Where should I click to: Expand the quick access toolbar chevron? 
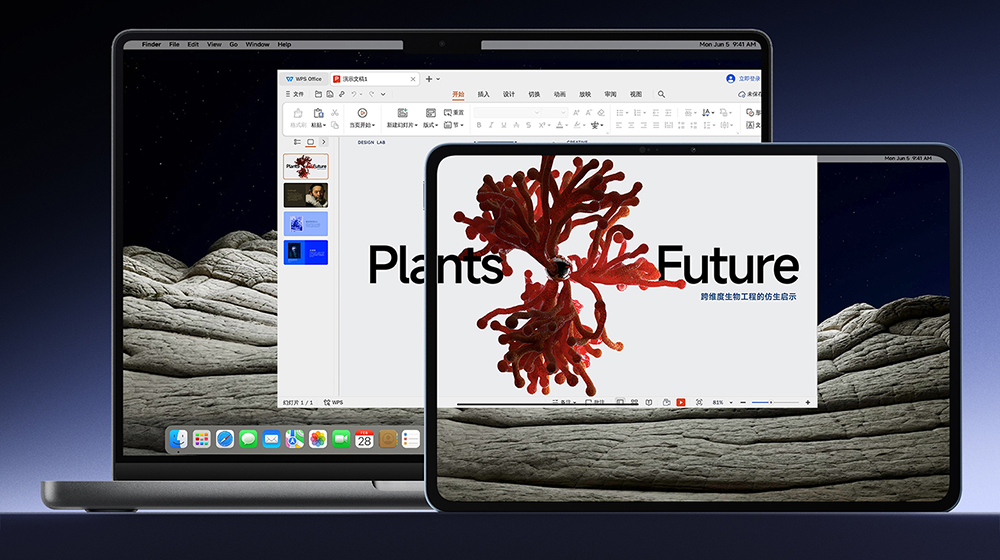click(383, 94)
